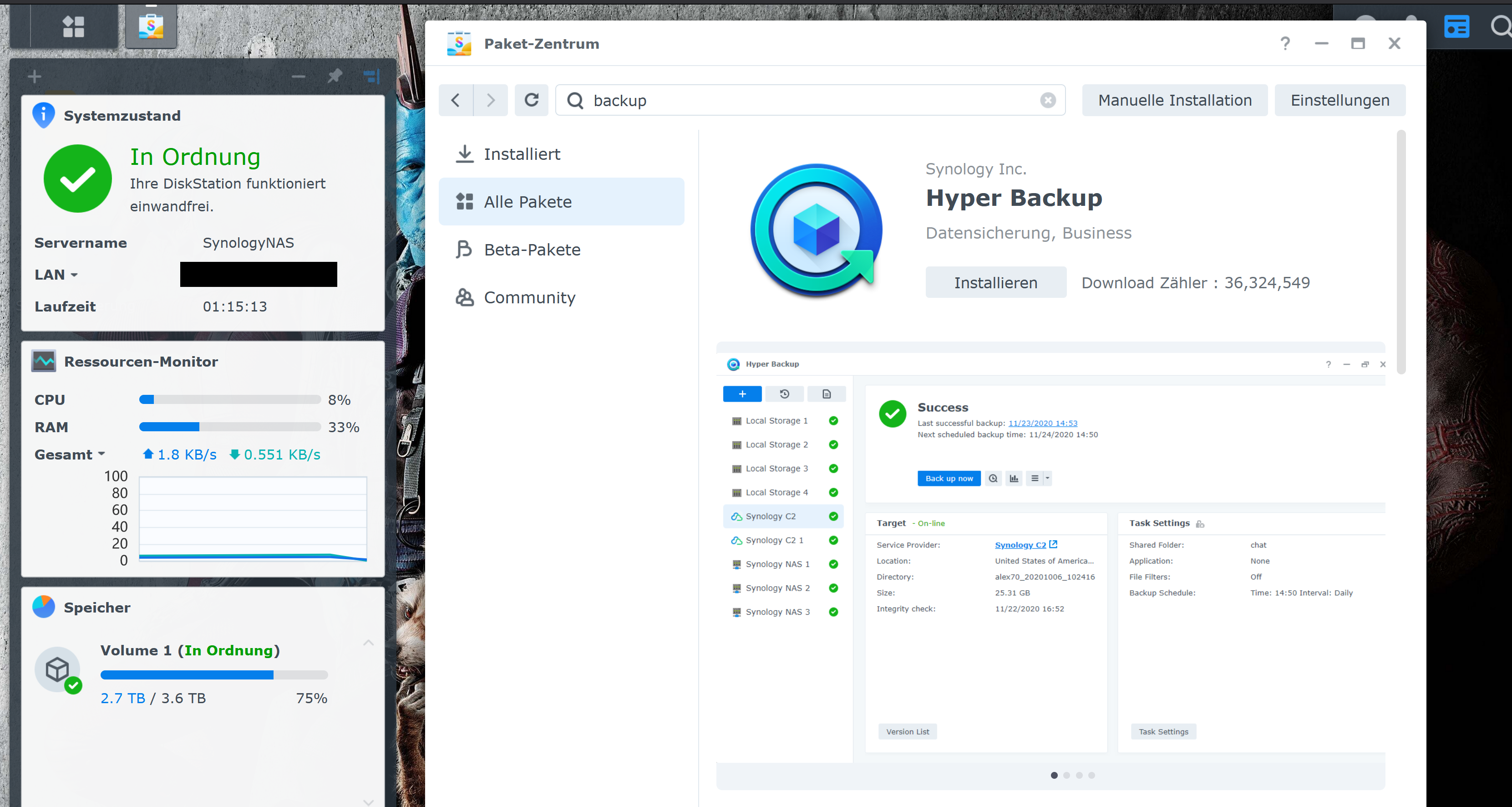
Task: Click the Download Zähler count text
Action: pos(1196,282)
